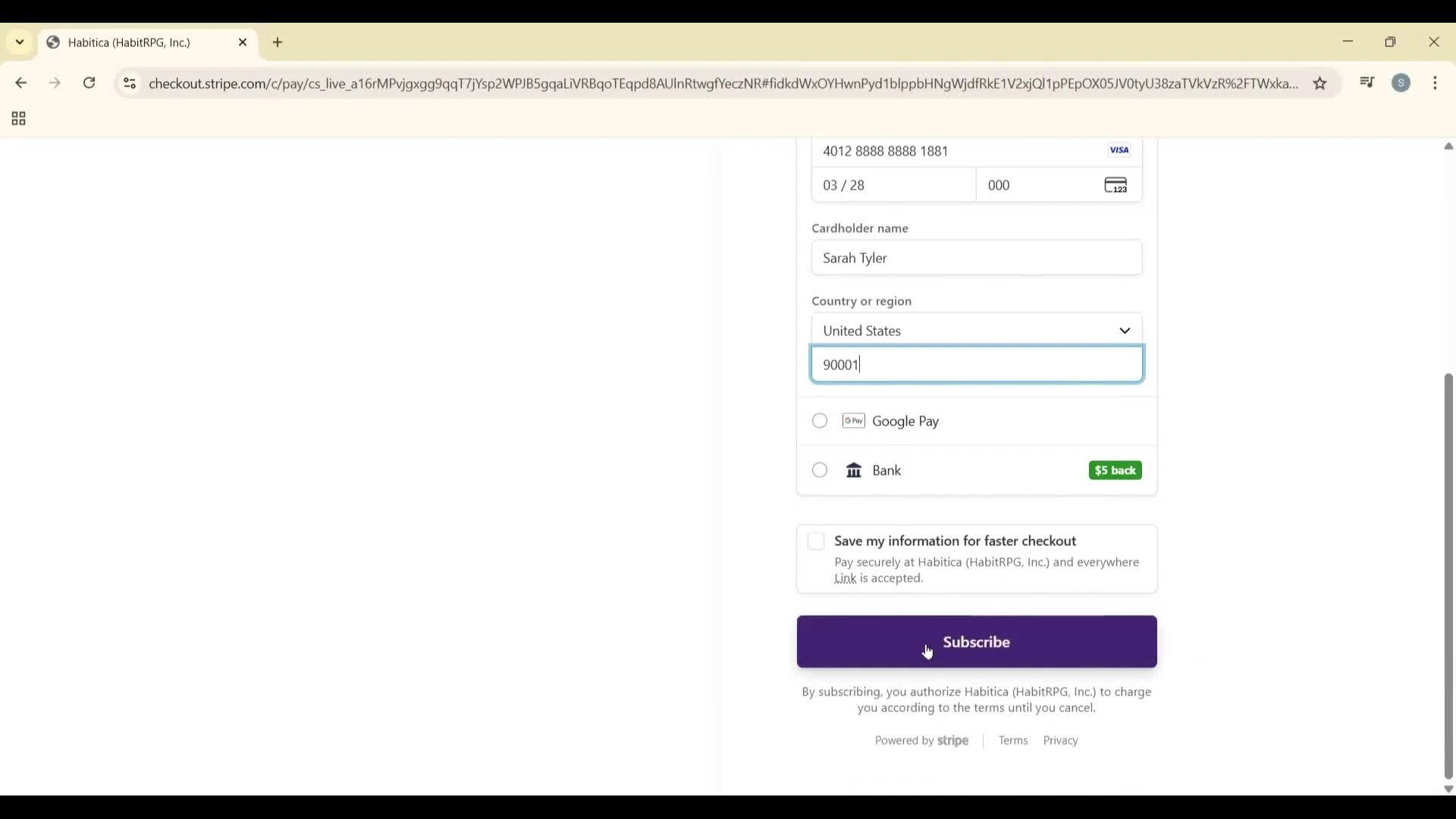Bookmark the current page via the star
1456x819 pixels.
[1321, 83]
